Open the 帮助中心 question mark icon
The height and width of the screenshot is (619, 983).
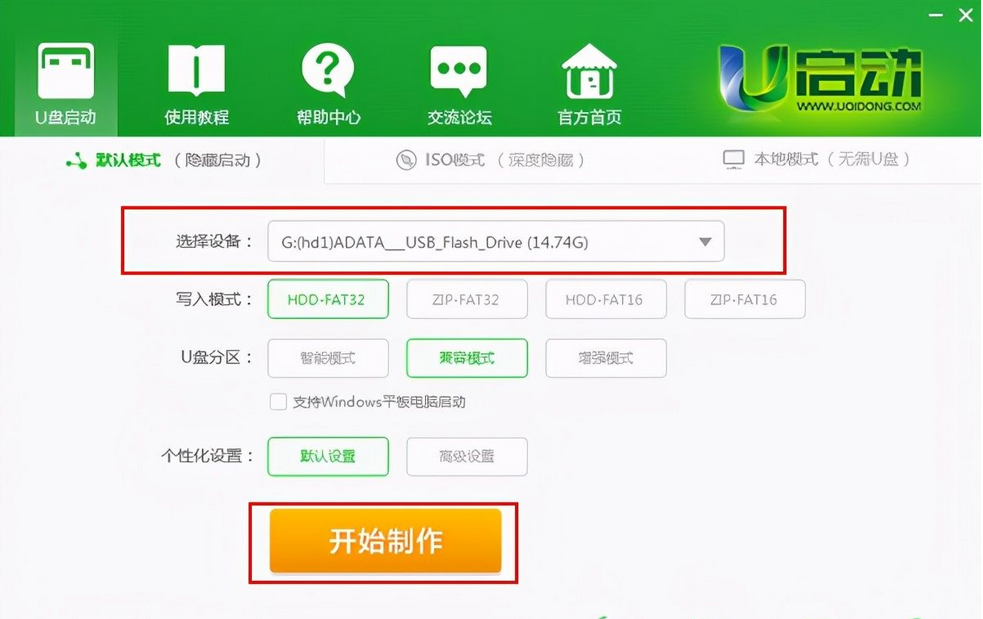click(327, 70)
